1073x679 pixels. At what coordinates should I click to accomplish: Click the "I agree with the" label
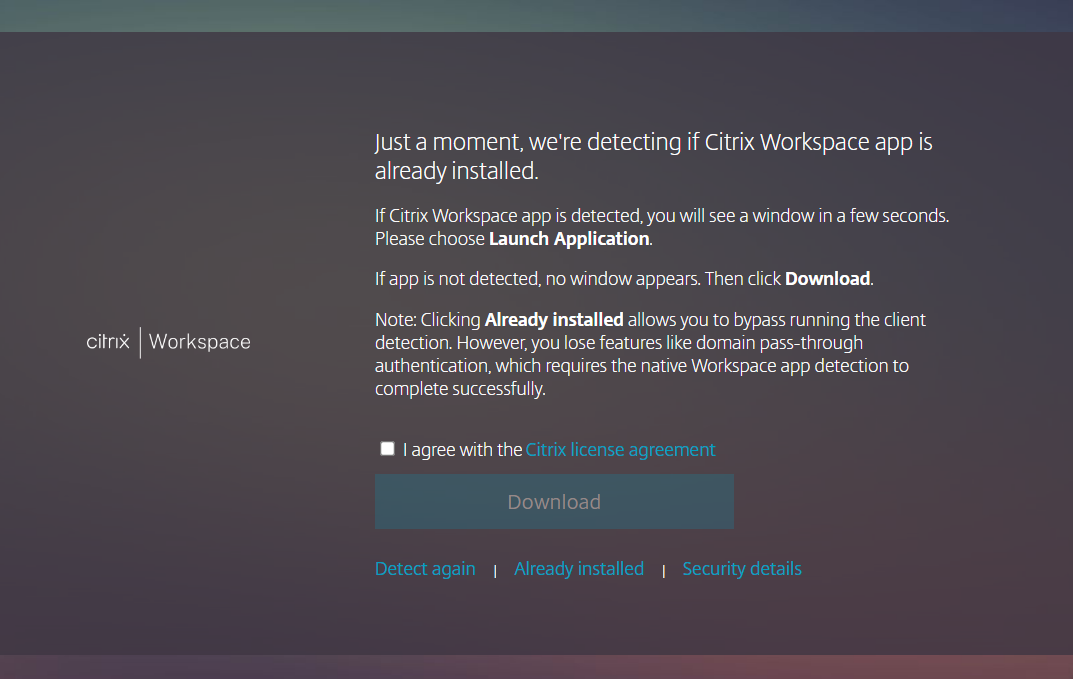coord(462,450)
